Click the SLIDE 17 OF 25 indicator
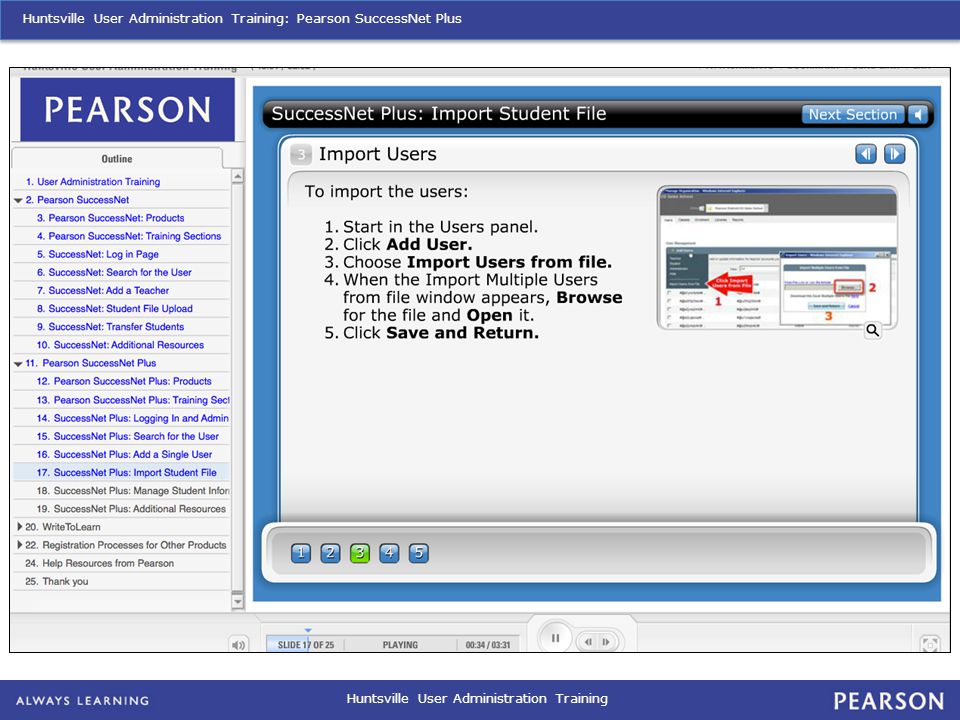This screenshot has width=960, height=720. (306, 645)
